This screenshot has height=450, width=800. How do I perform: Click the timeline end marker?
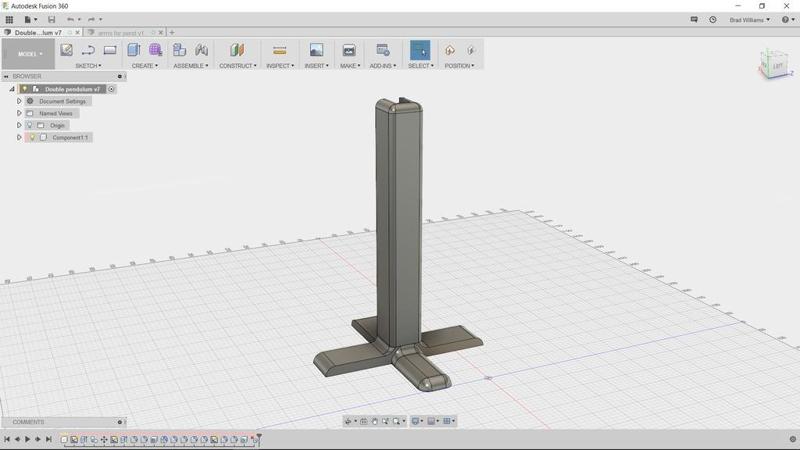click(x=259, y=438)
